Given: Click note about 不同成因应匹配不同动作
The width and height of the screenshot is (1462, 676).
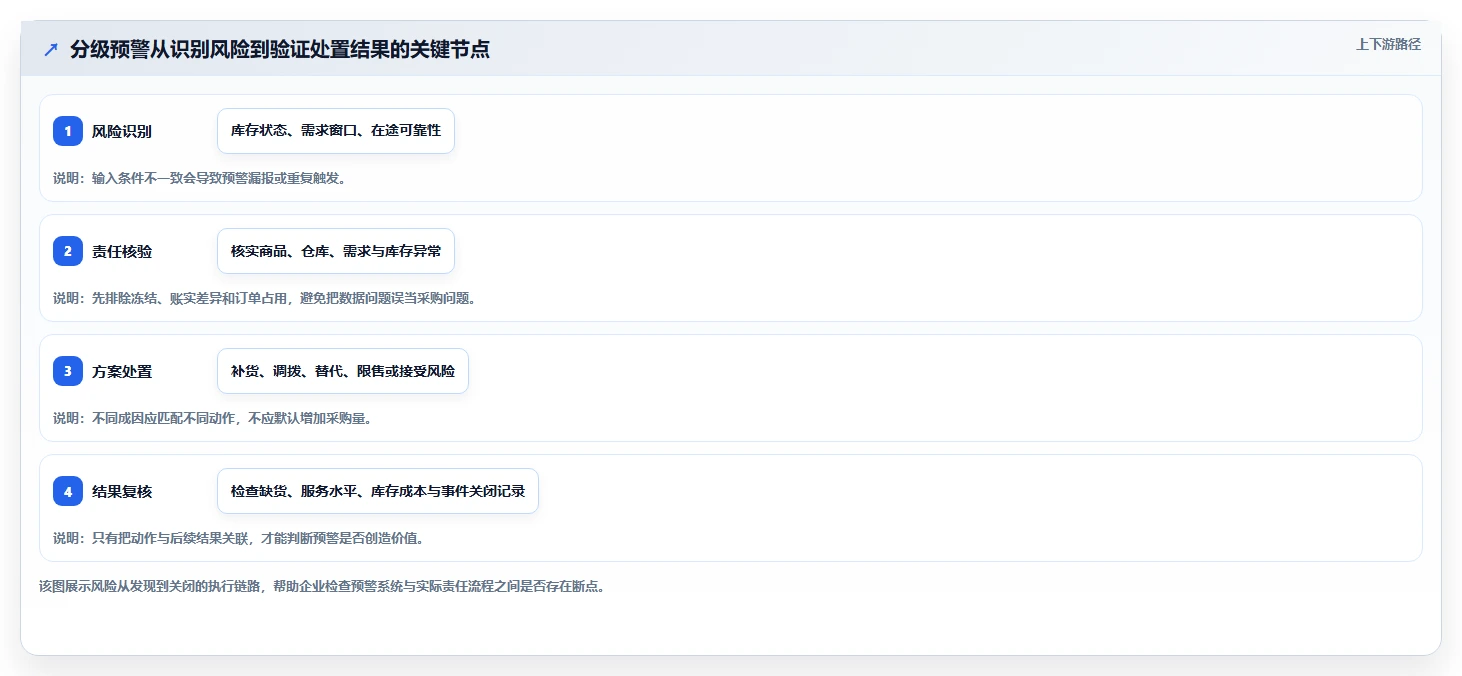Looking at the screenshot, I should pyautogui.click(x=213, y=418).
